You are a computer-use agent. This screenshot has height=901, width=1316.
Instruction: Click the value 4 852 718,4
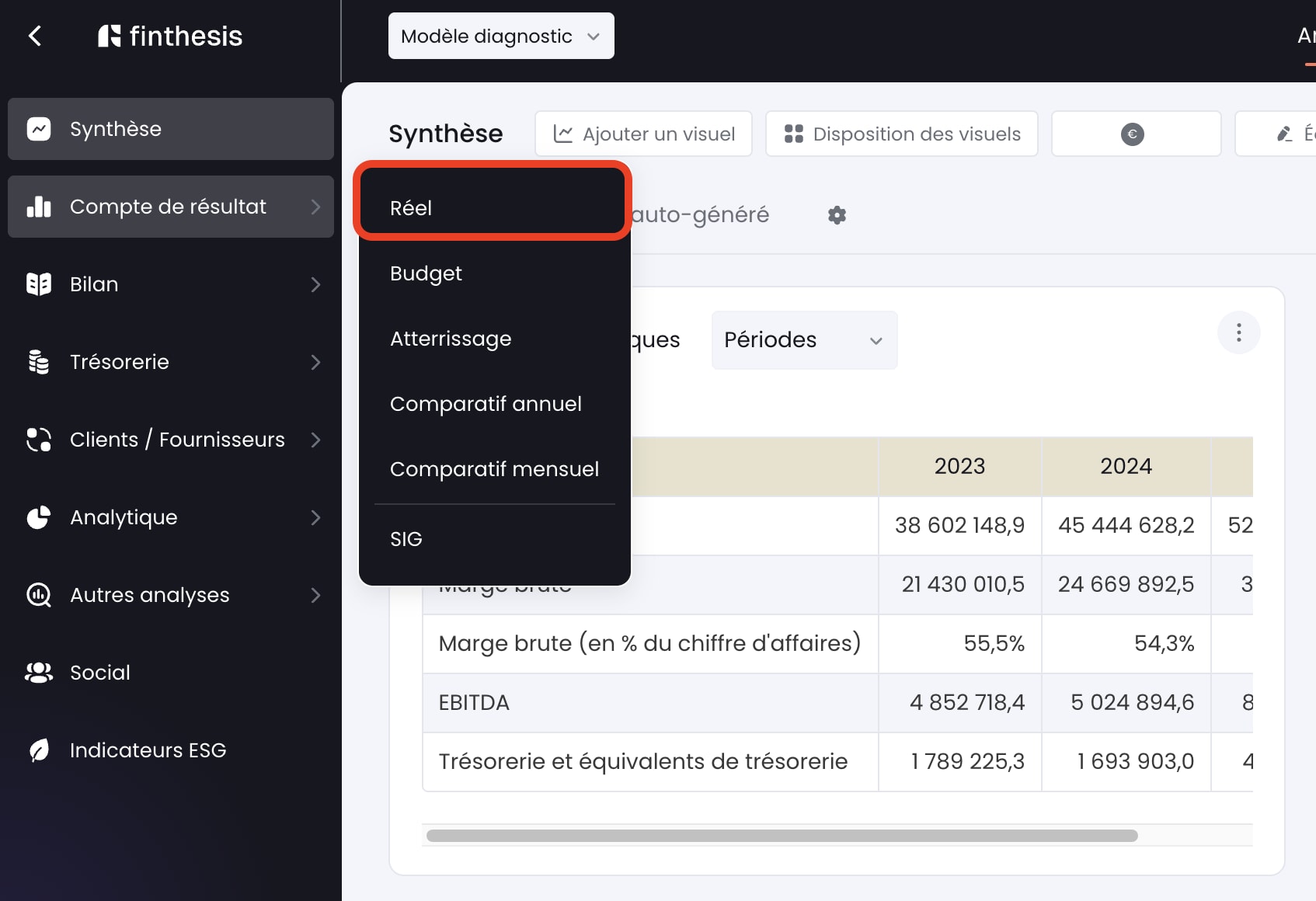(x=967, y=702)
